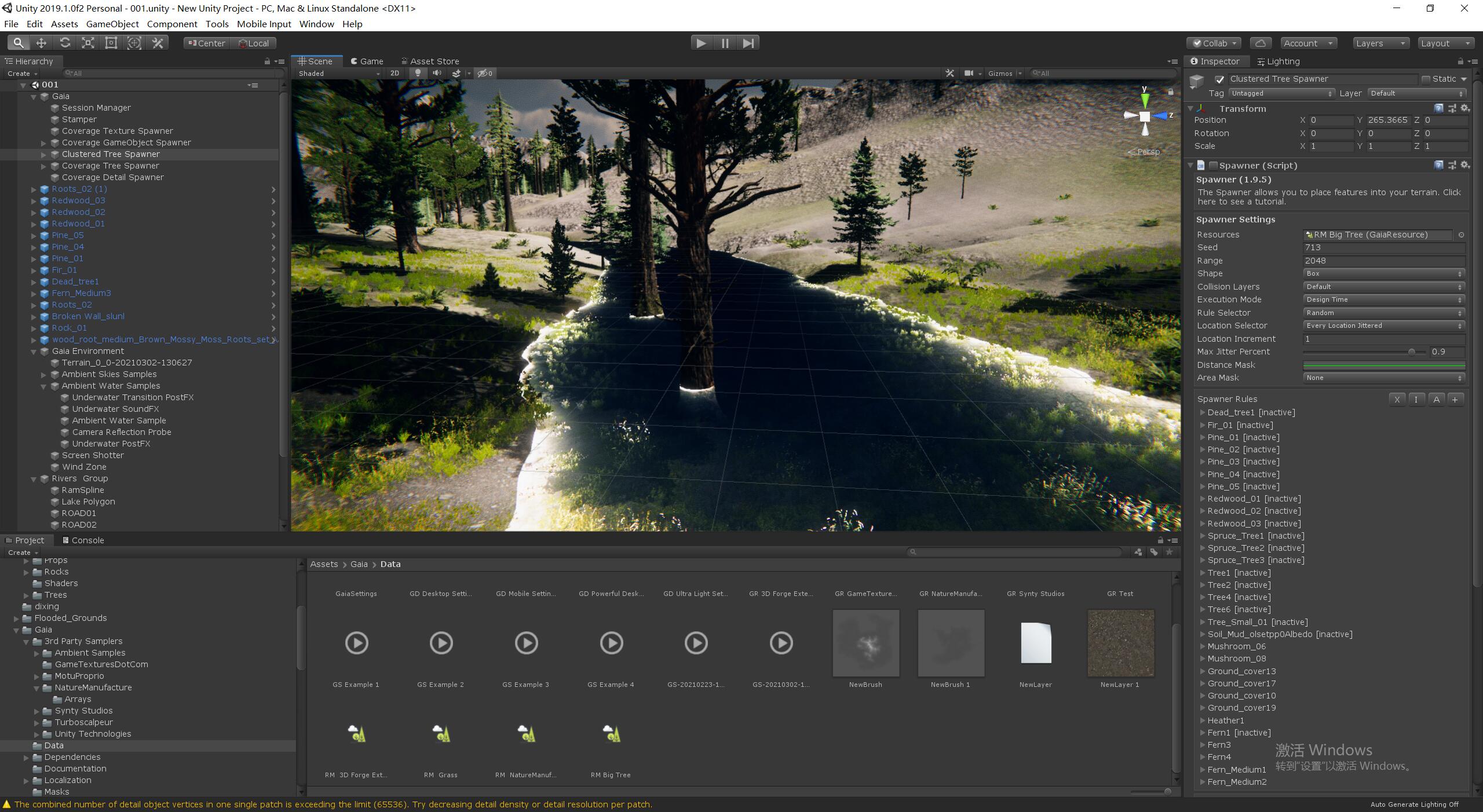Expand Redwood_01 in the Hierarchy
Viewport: 1483px width, 812px height.
33,224
